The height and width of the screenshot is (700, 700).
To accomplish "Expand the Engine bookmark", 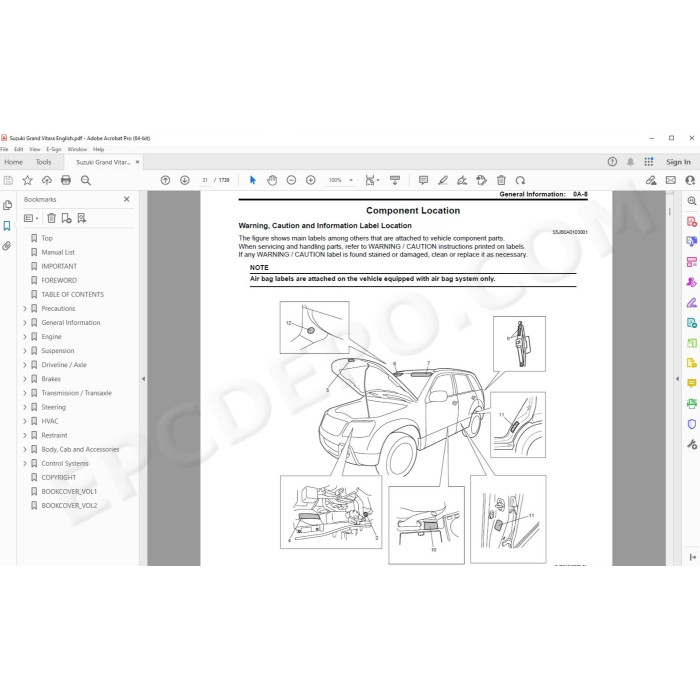I will coord(25,337).
